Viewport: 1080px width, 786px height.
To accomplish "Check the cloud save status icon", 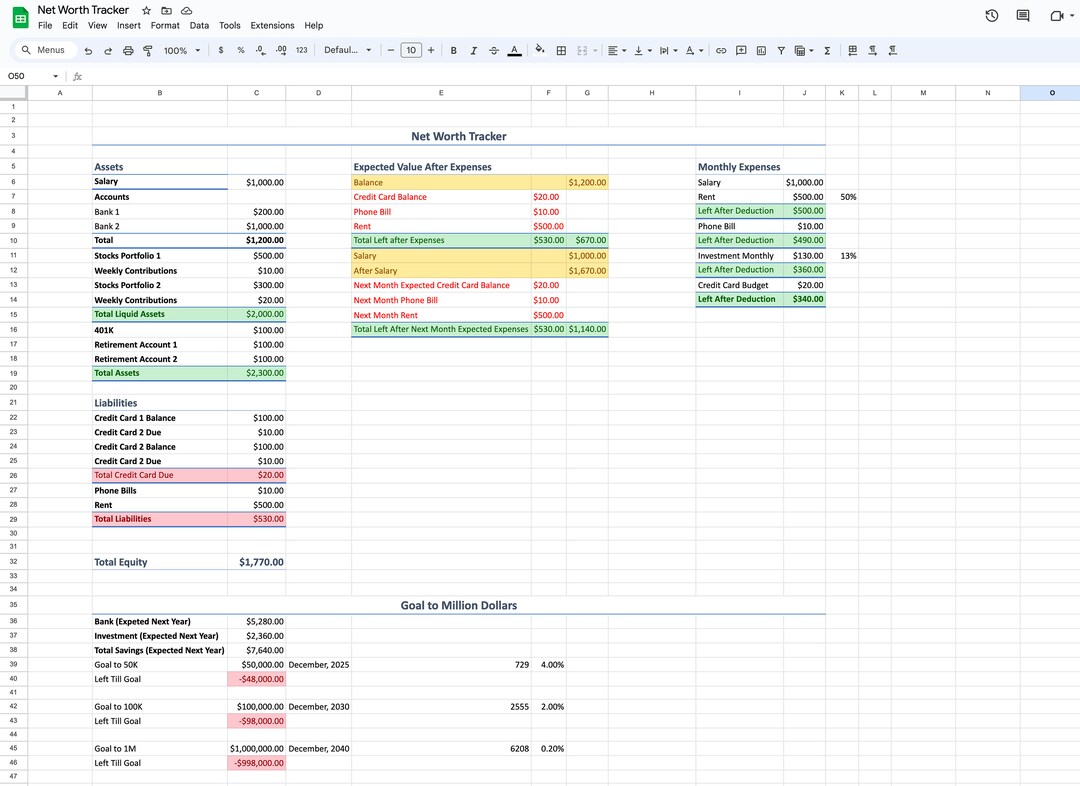I will pos(186,10).
